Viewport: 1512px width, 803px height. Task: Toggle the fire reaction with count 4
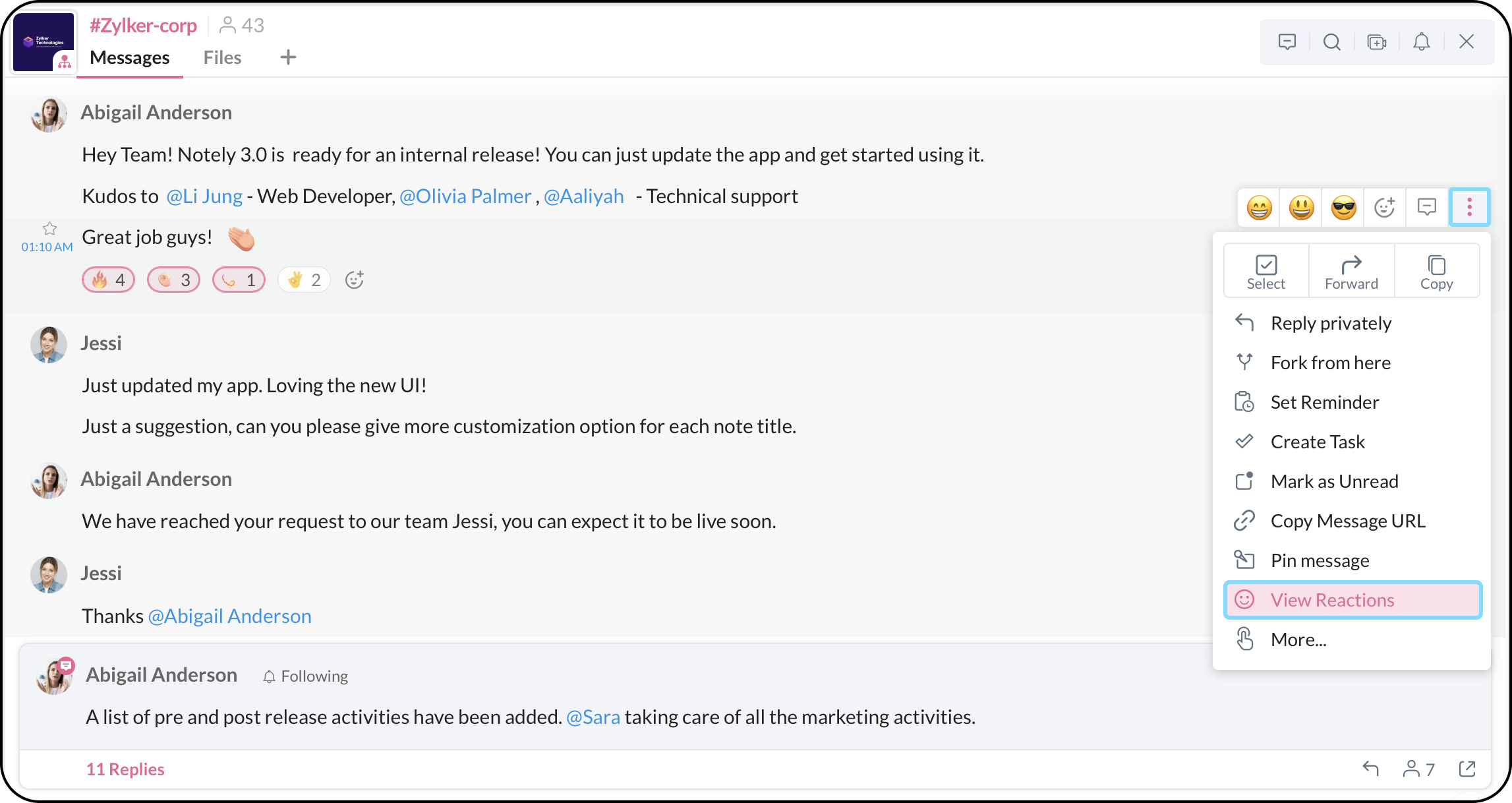click(x=109, y=280)
